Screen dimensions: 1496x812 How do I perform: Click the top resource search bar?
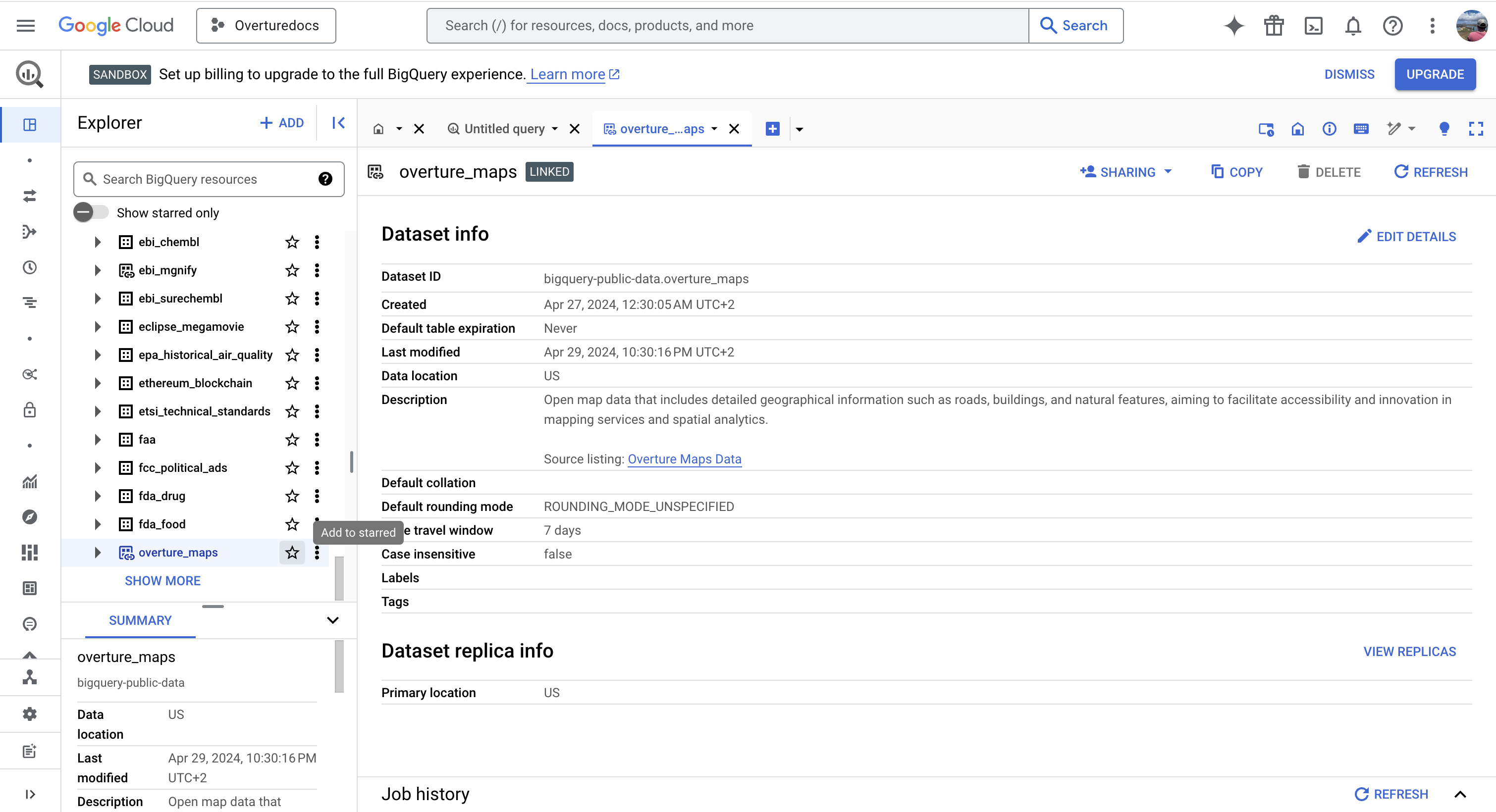[727, 26]
